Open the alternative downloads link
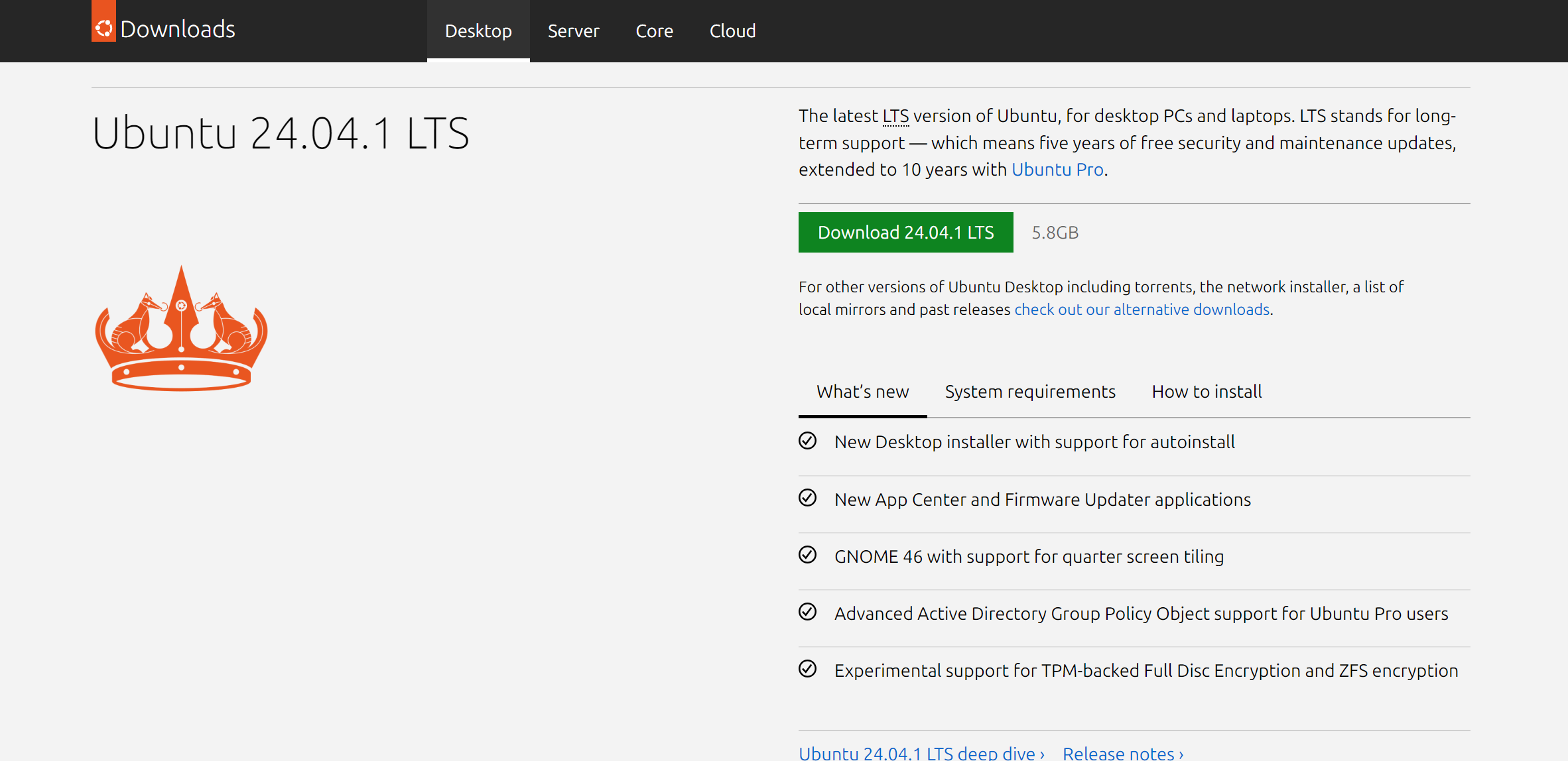This screenshot has width=1568, height=761. pyautogui.click(x=1142, y=310)
